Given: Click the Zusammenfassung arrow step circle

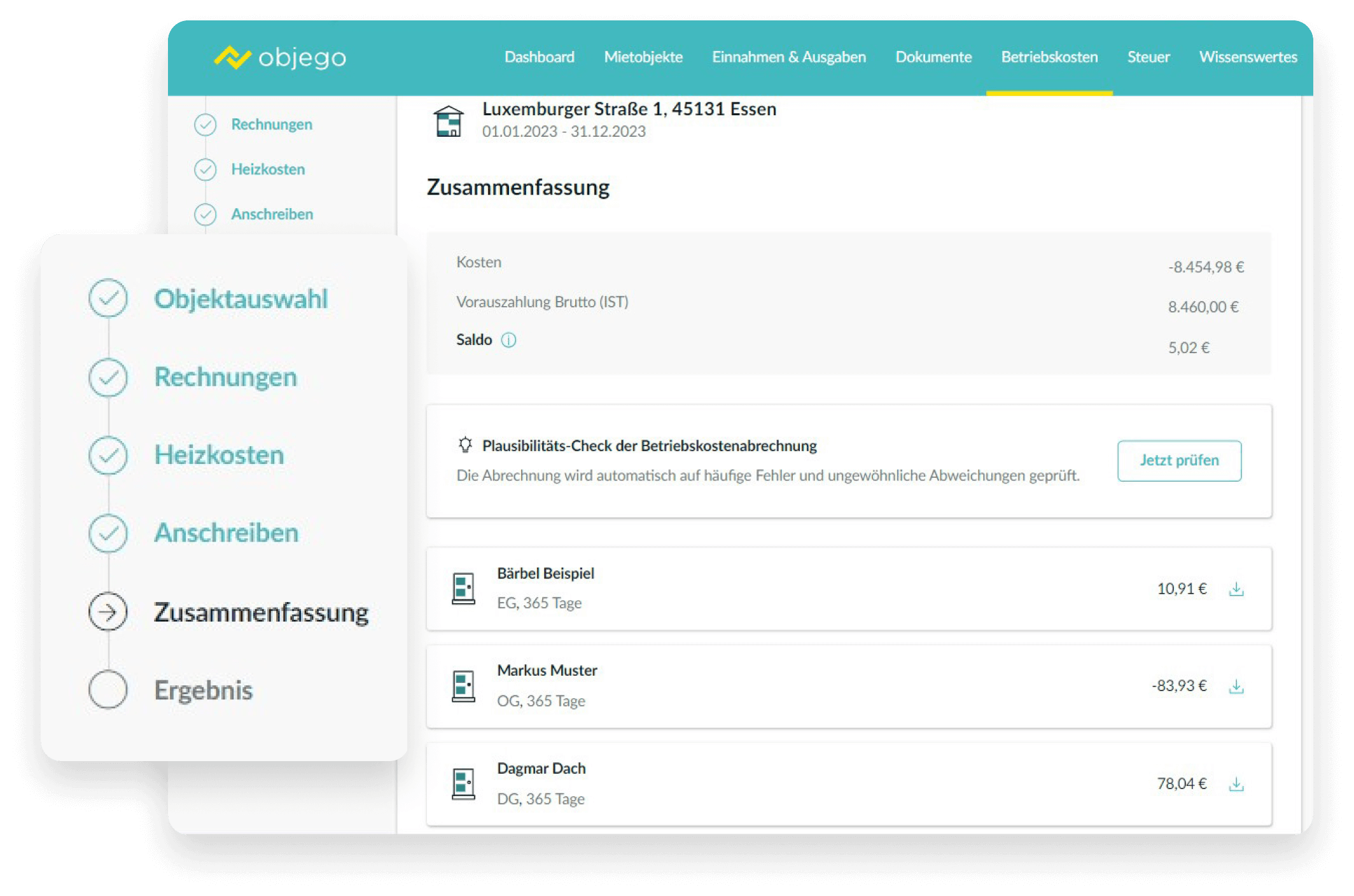Looking at the screenshot, I should coord(108,612).
